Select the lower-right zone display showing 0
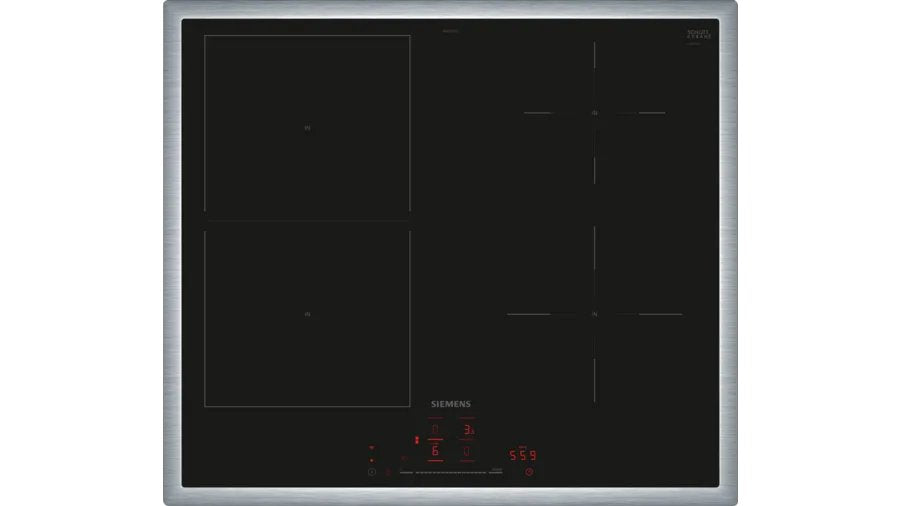The height and width of the screenshot is (506, 900). 467,451
